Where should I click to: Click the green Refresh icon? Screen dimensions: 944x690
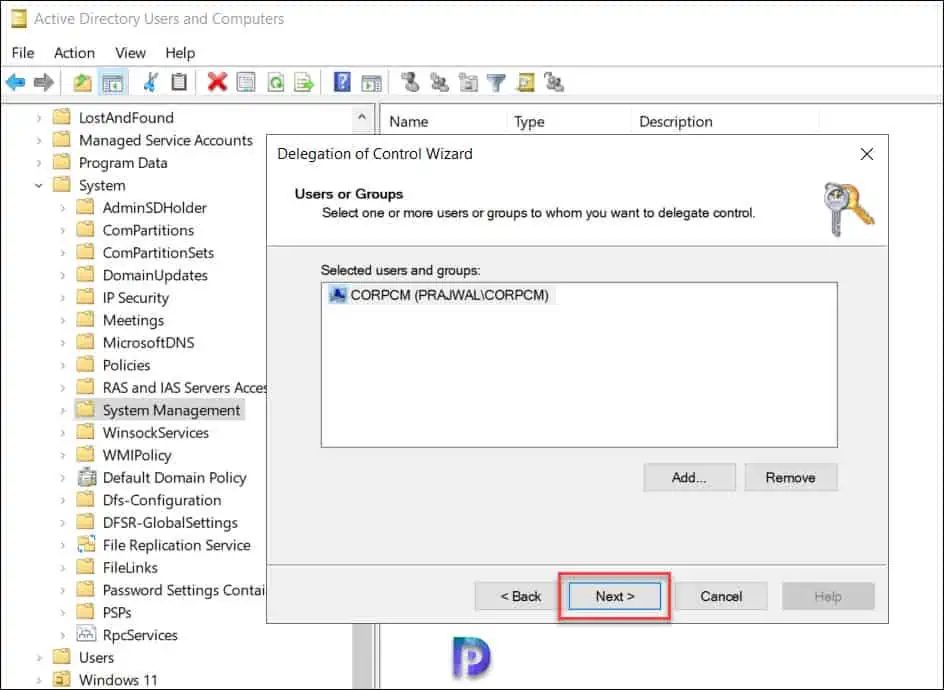point(276,82)
